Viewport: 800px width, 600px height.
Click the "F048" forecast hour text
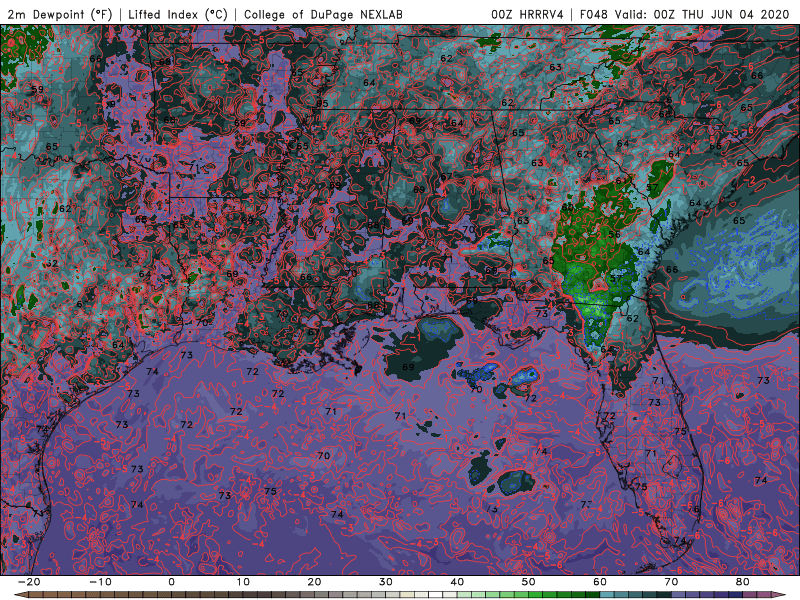coord(593,14)
